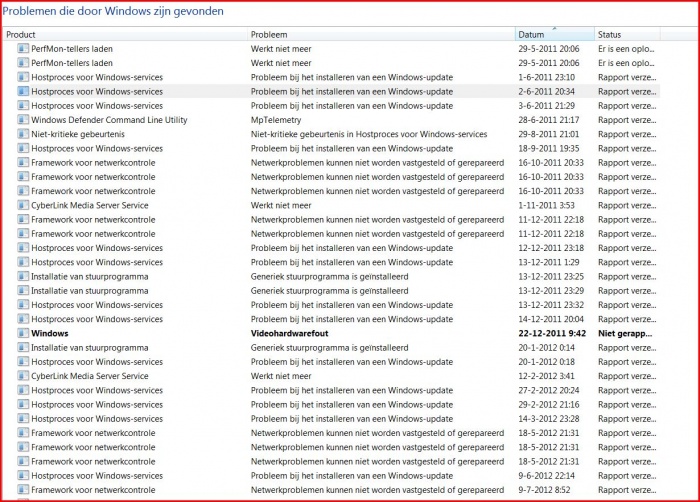Click the CyberLink icon in the 1-11-2011 row

coord(23,205)
